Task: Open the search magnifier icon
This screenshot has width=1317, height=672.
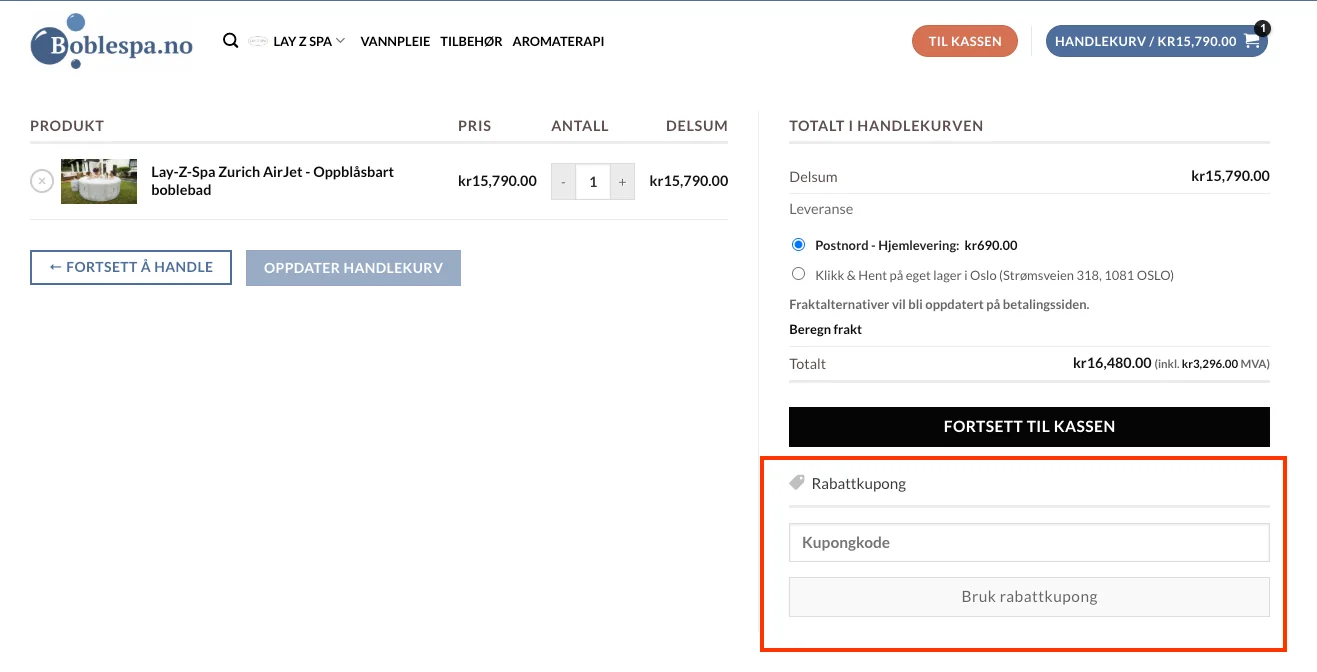Action: (x=230, y=41)
